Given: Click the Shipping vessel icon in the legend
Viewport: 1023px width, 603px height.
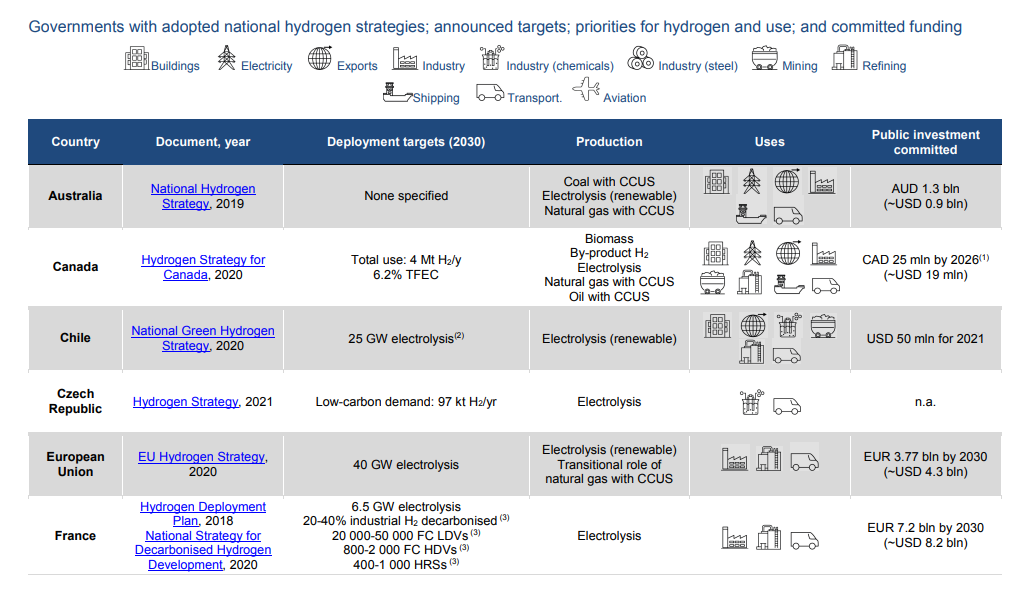Looking at the screenshot, I should pos(397,93).
